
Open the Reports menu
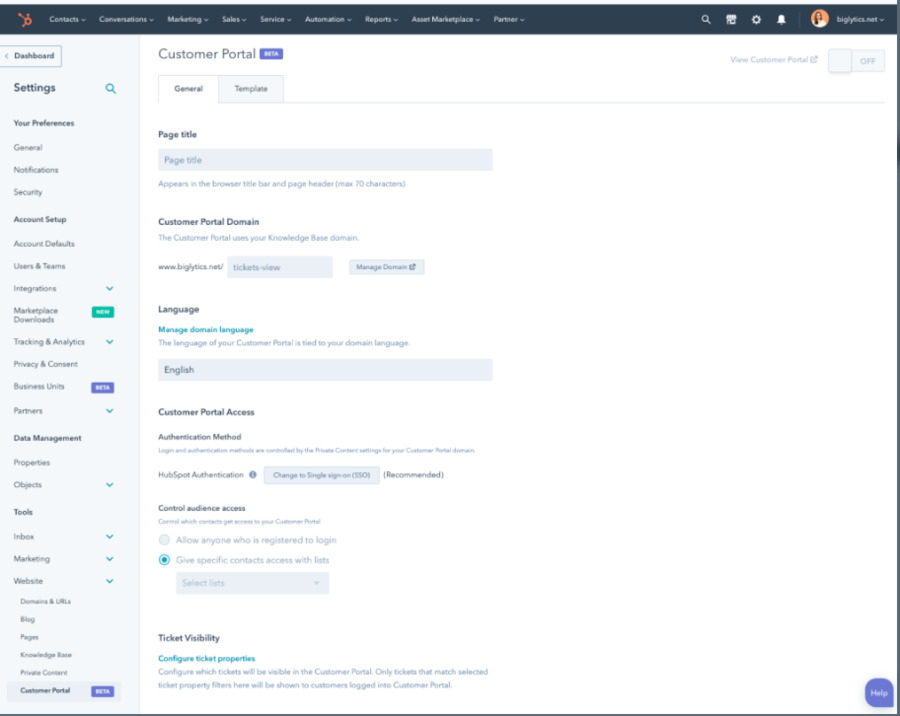[x=381, y=20]
